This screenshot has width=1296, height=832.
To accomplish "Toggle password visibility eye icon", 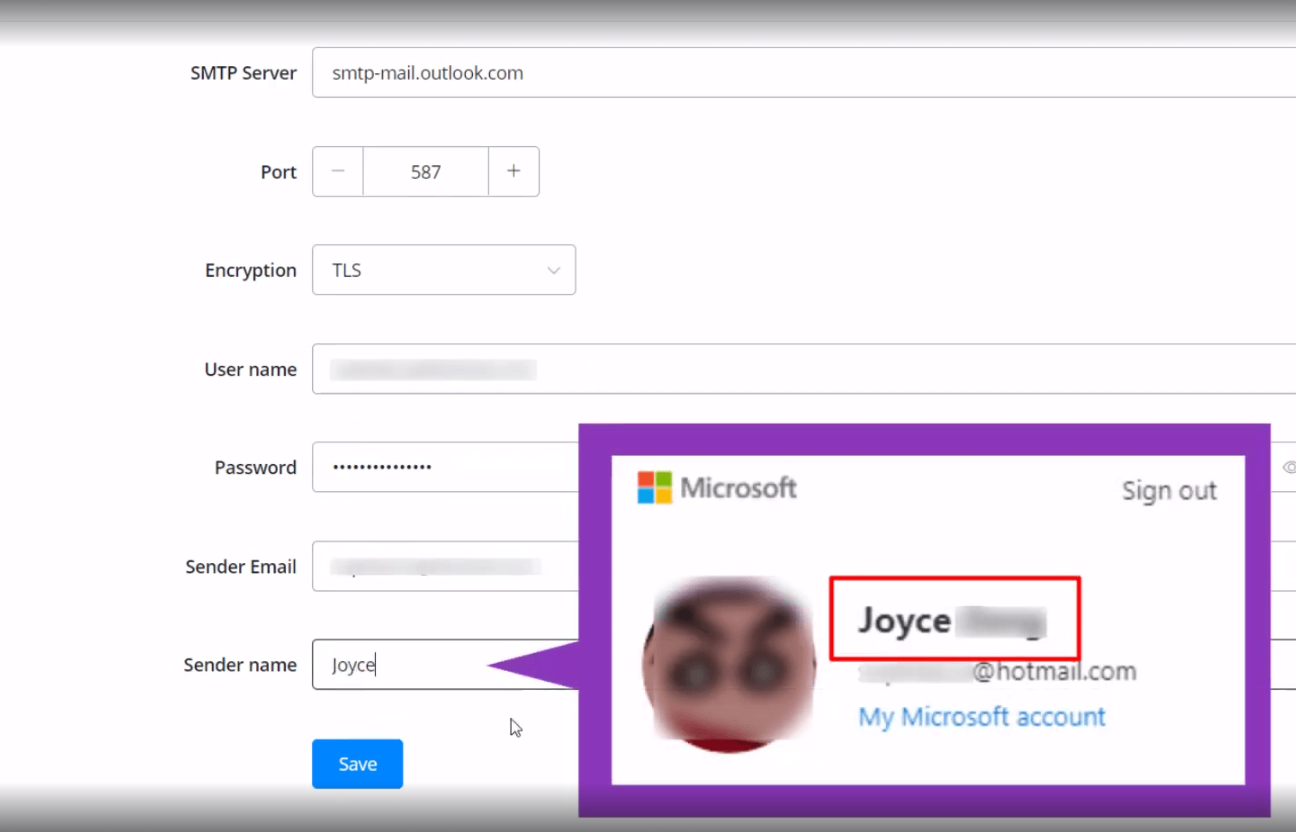I will pyautogui.click(x=1288, y=467).
